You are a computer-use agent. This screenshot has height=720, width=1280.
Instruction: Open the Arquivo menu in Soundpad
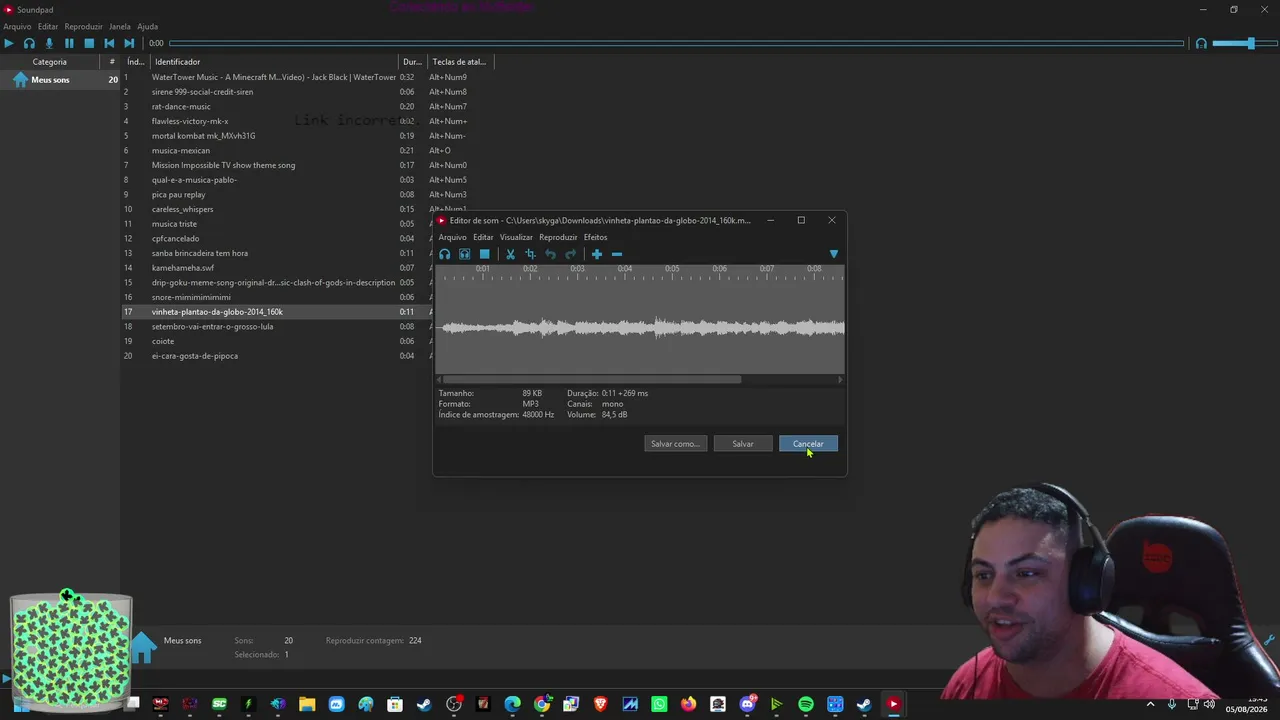(x=17, y=26)
